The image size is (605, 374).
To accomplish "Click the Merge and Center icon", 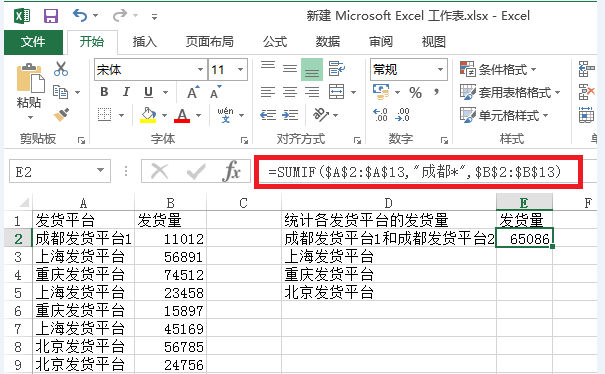I will click(x=336, y=92).
